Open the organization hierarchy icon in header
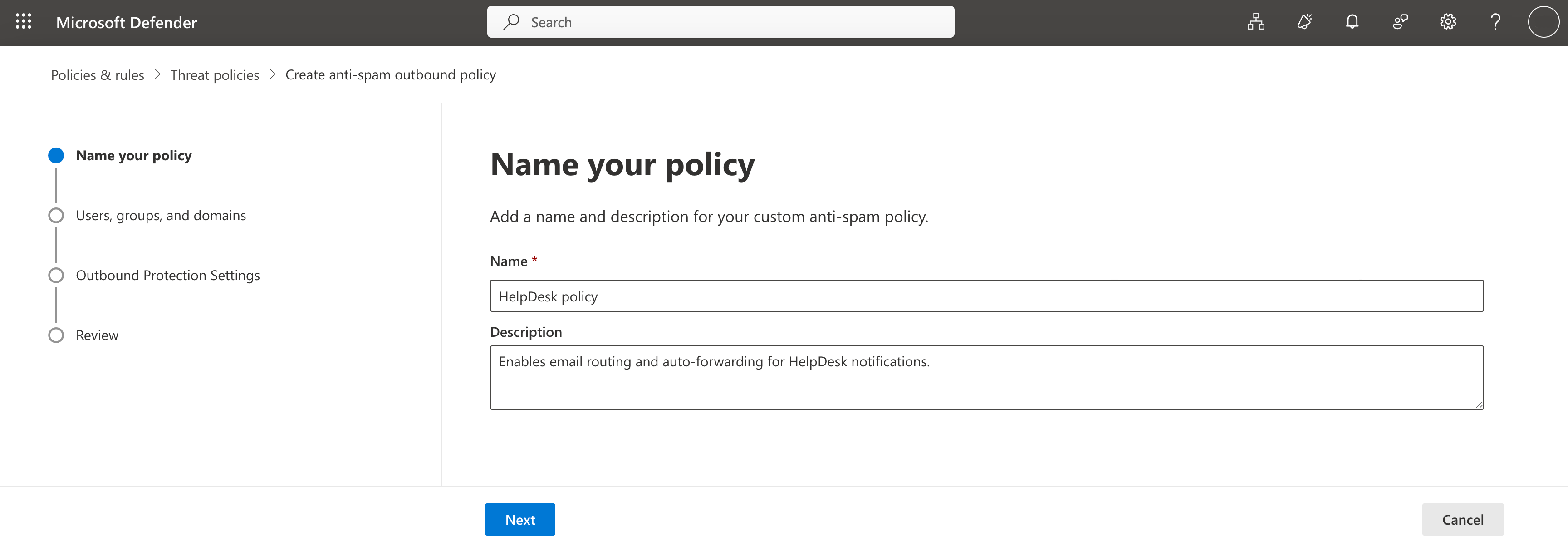Image resolution: width=1568 pixels, height=547 pixels. tap(1256, 22)
